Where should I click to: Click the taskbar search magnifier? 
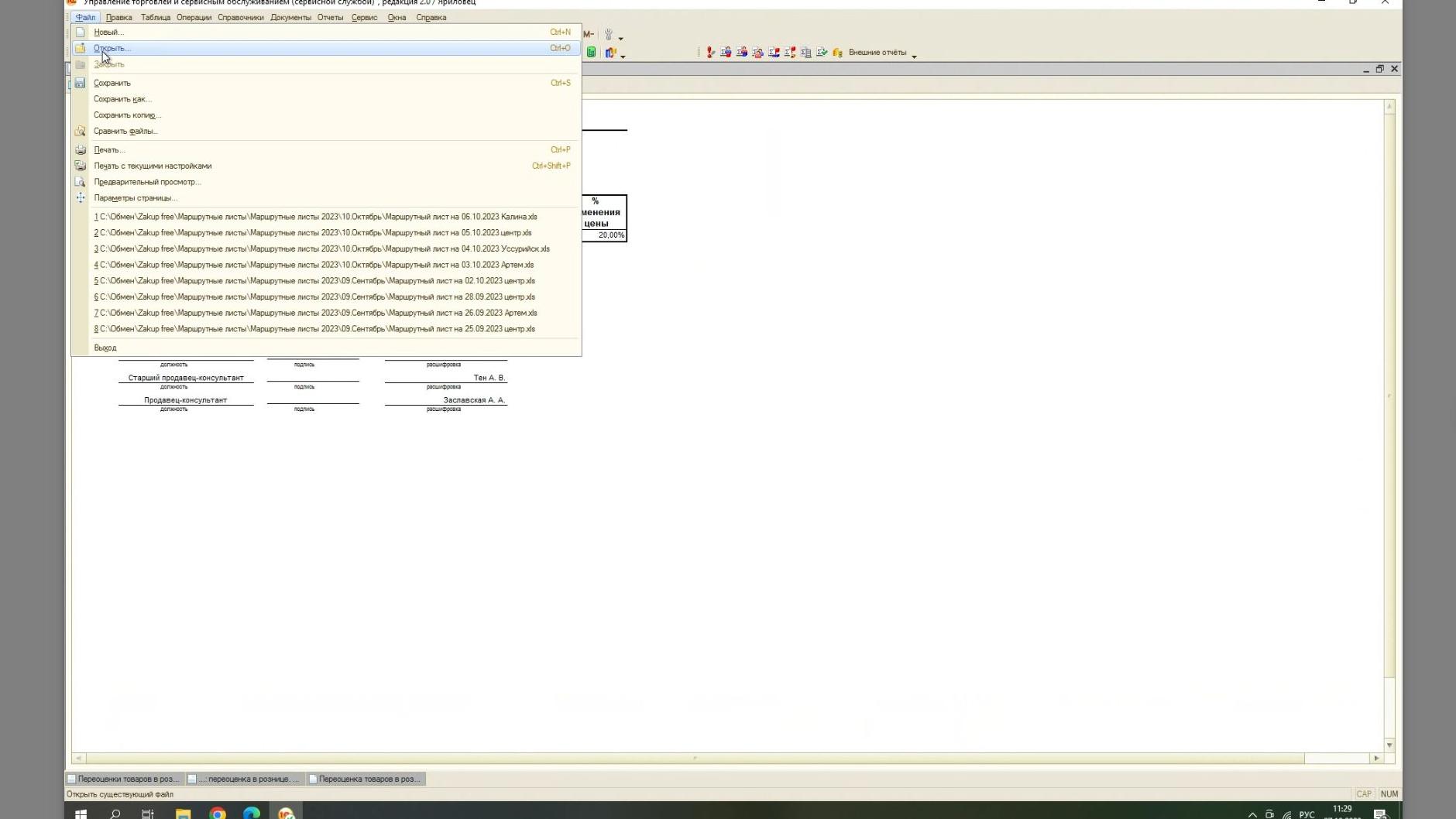(x=115, y=813)
